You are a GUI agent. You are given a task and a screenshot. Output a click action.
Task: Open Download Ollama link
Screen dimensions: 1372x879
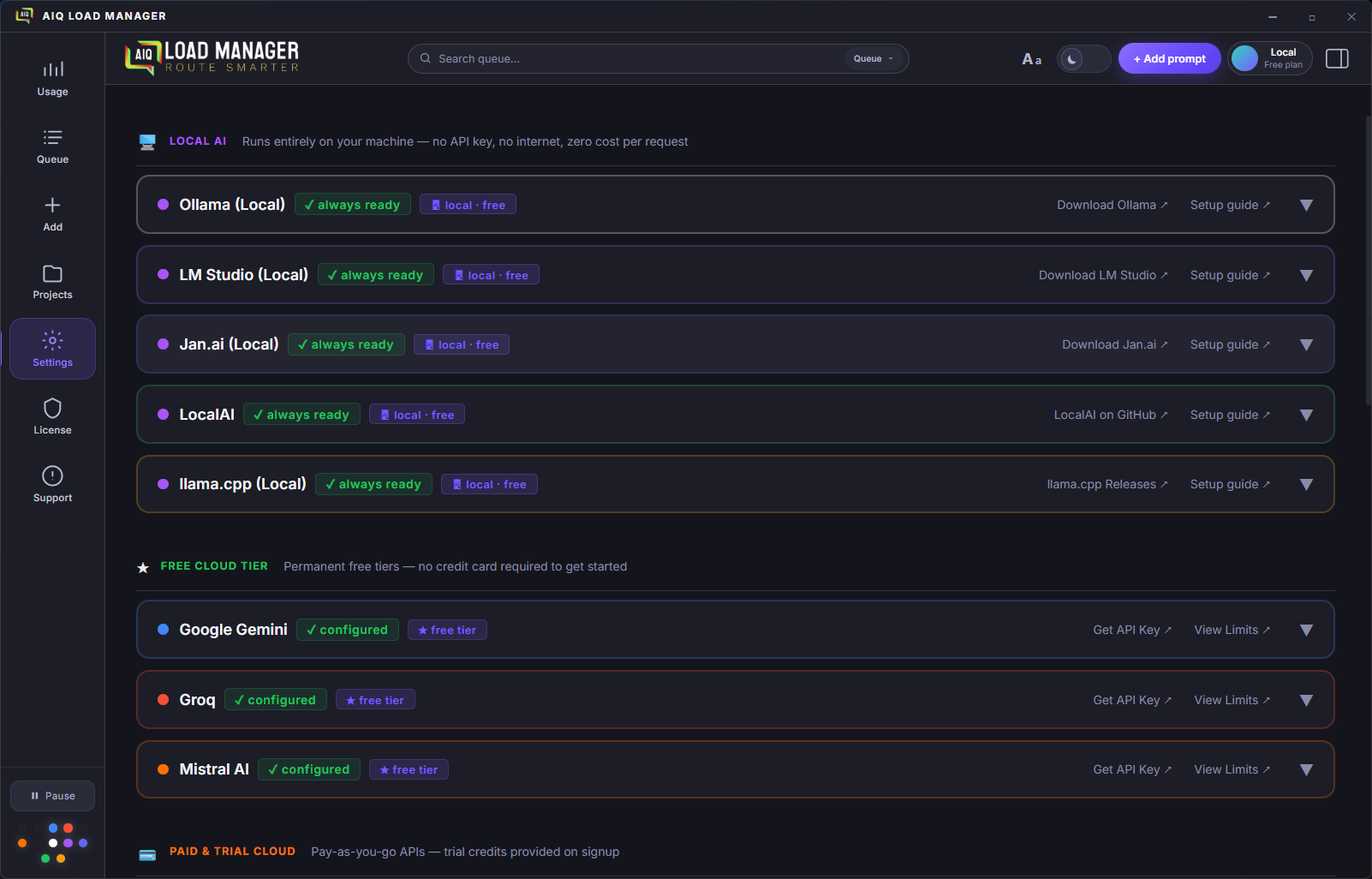[x=1112, y=205]
